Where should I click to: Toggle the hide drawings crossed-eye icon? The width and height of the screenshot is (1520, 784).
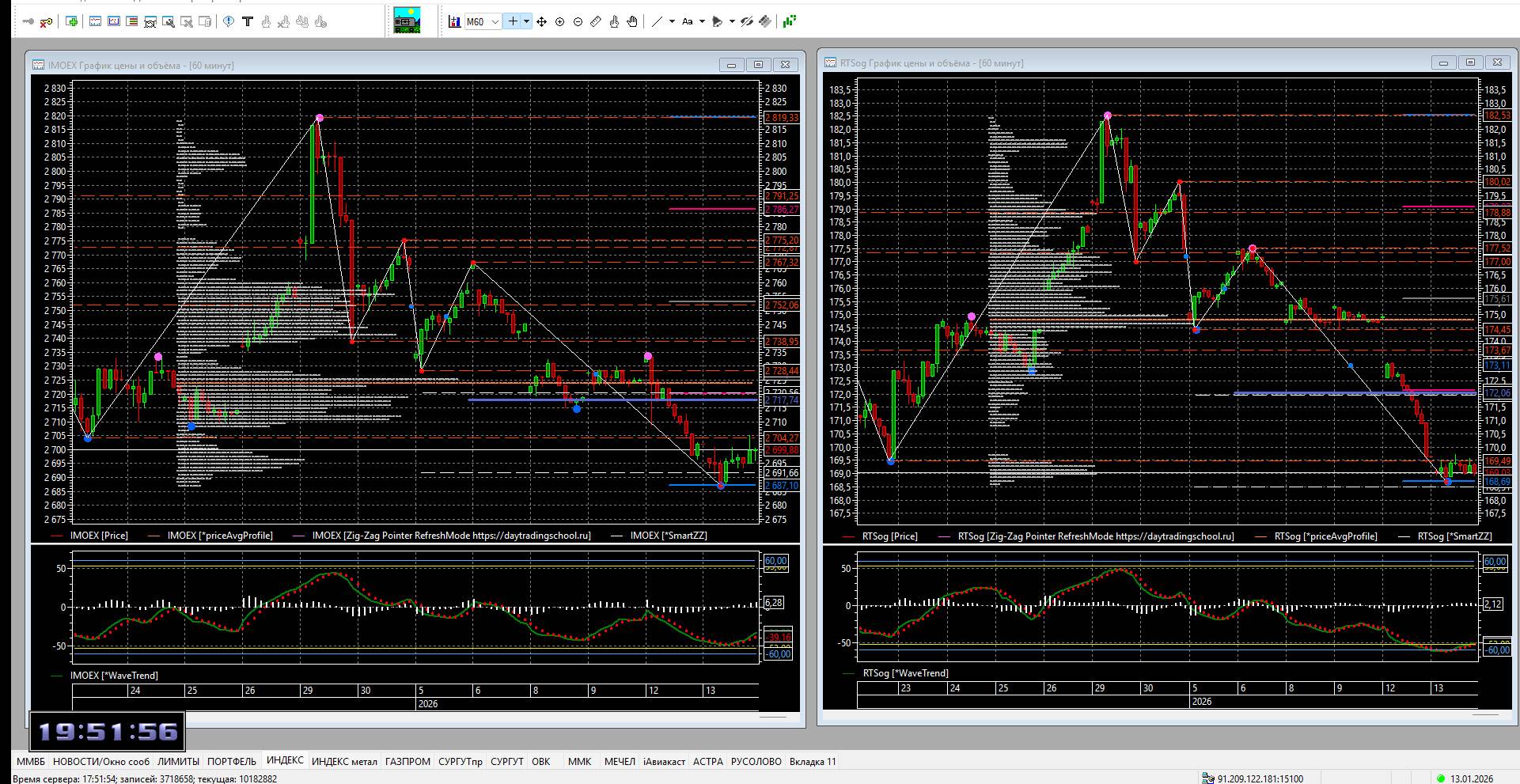coord(746,22)
